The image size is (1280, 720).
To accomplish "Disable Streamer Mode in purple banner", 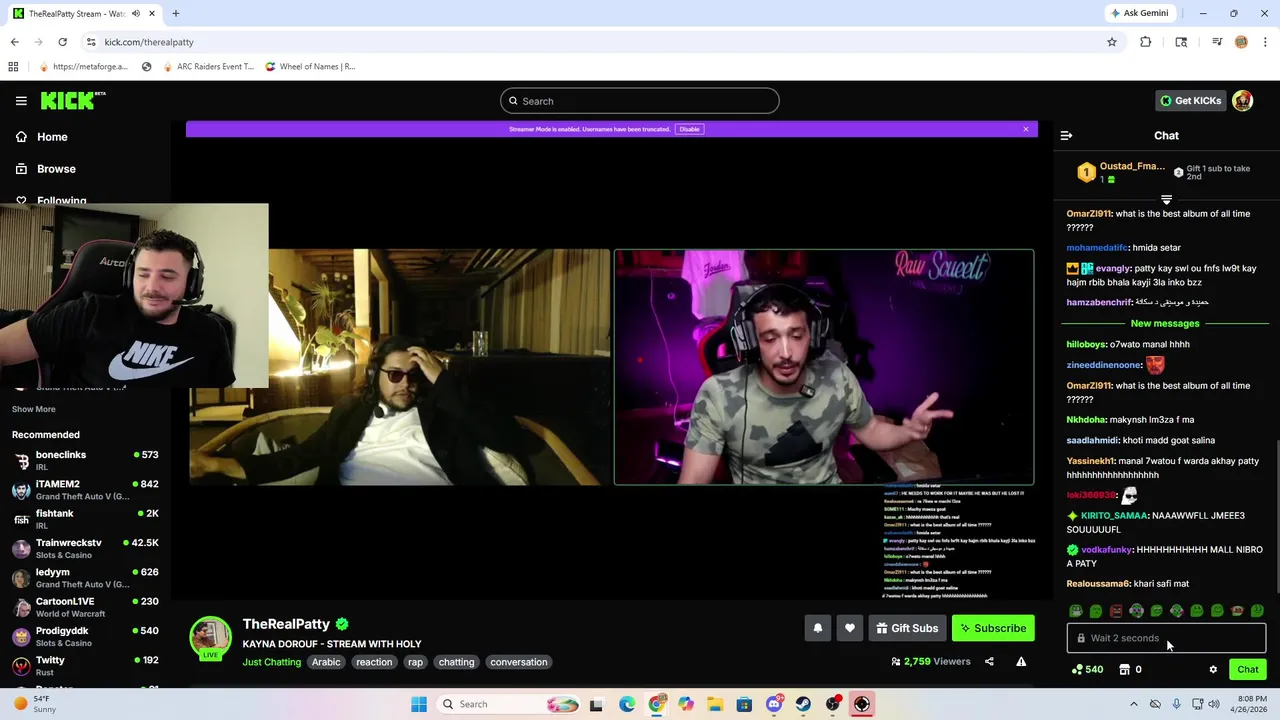I will (689, 129).
